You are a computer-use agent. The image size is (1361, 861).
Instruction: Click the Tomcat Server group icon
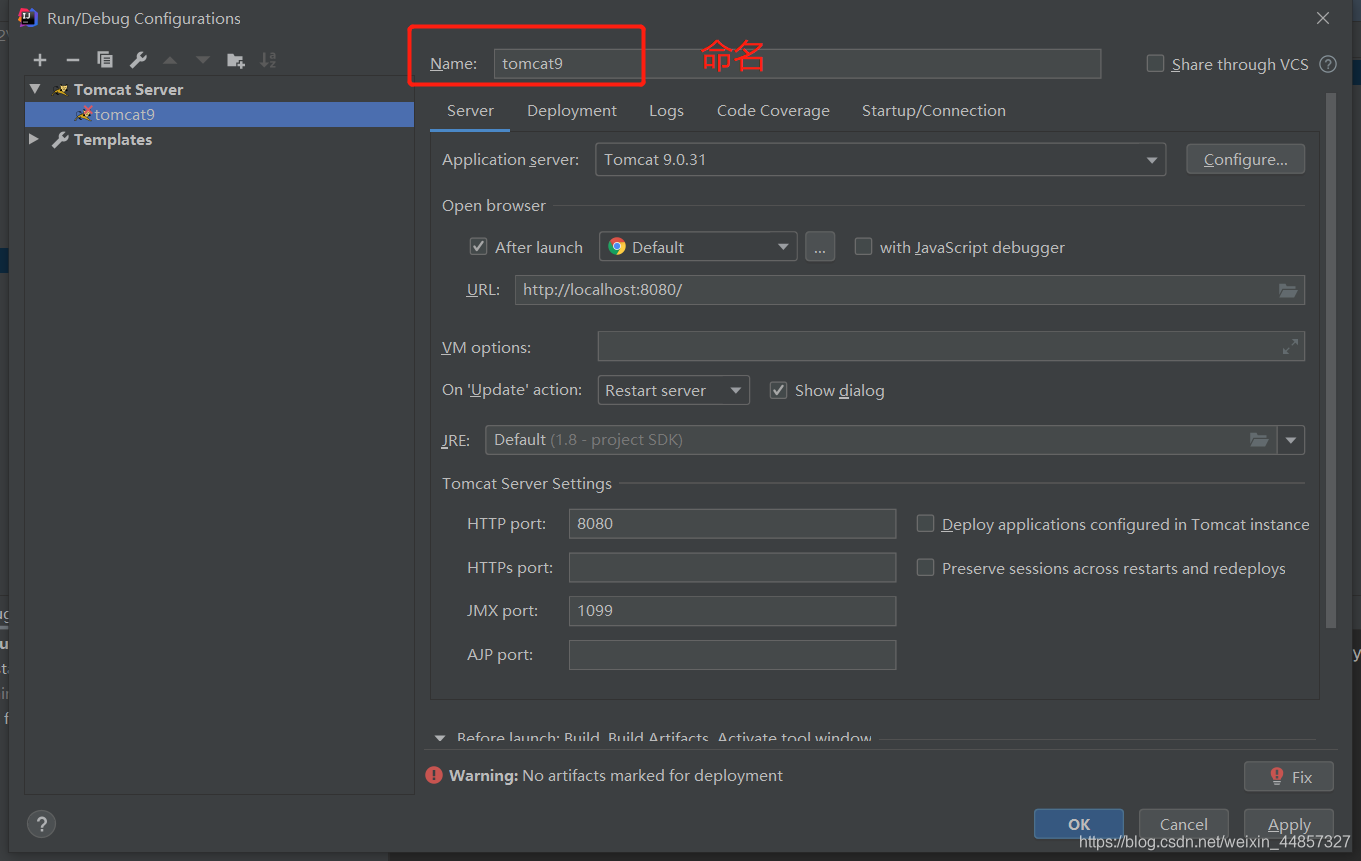[61, 90]
